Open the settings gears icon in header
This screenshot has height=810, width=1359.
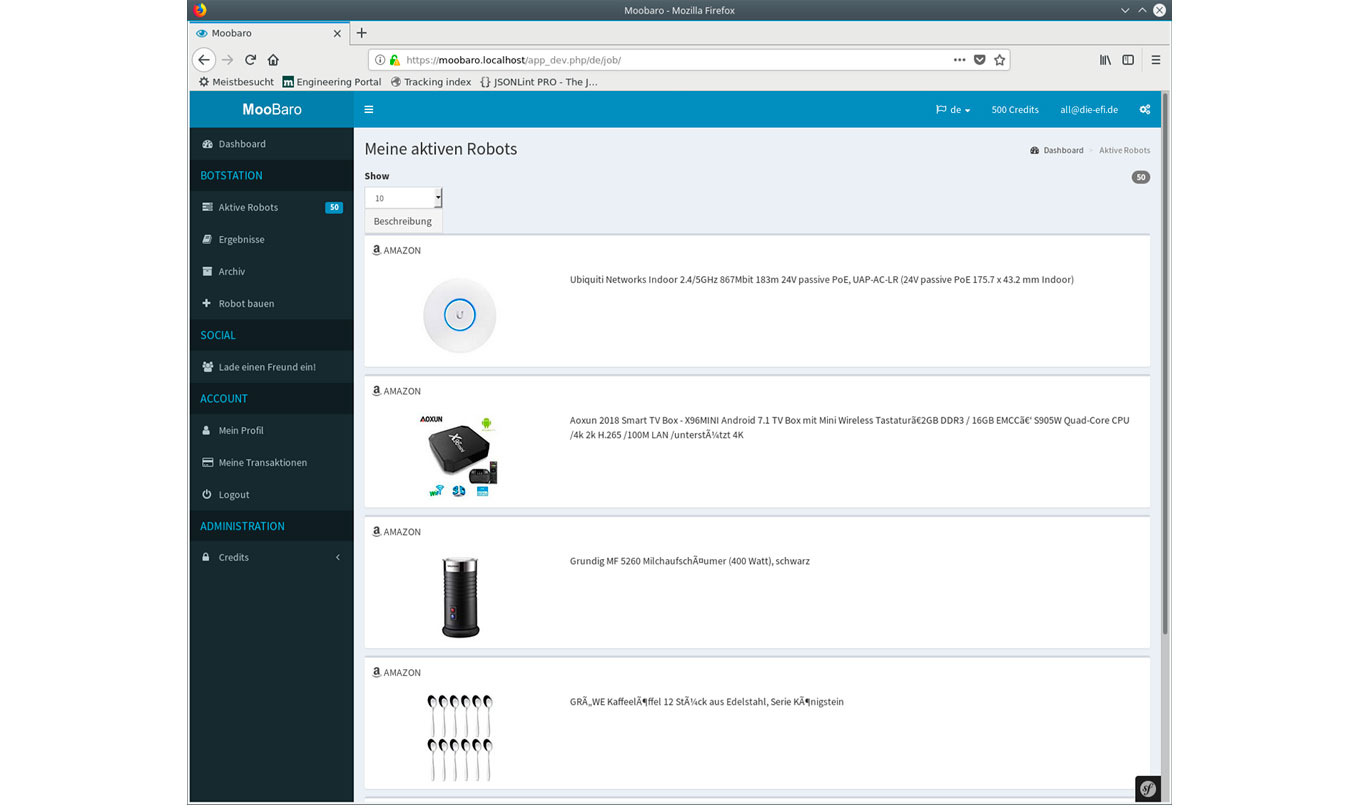[x=1145, y=110]
